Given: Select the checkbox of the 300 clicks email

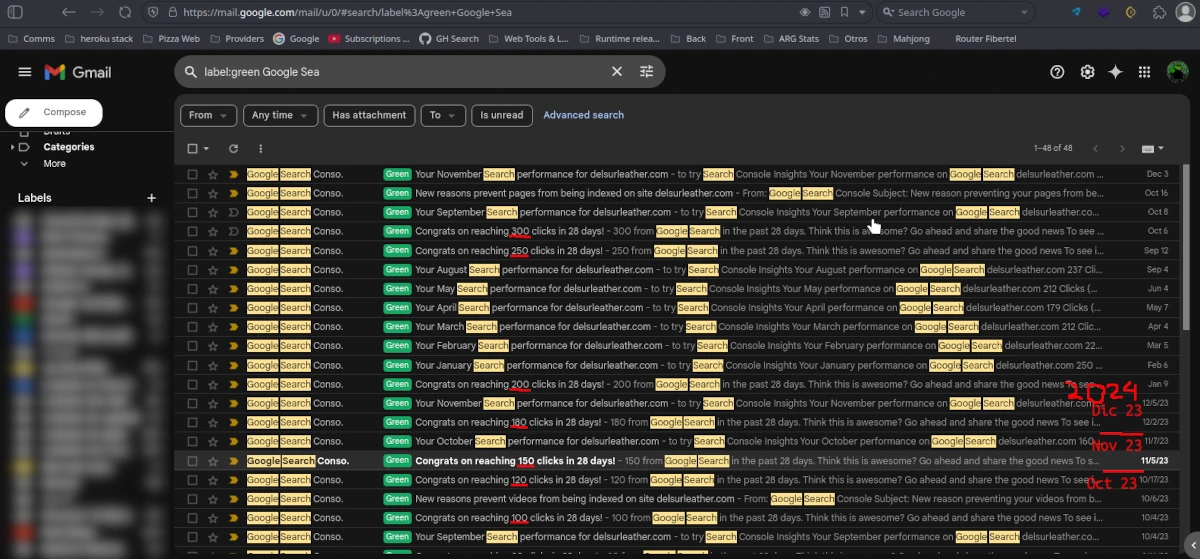Looking at the screenshot, I should tap(193, 231).
